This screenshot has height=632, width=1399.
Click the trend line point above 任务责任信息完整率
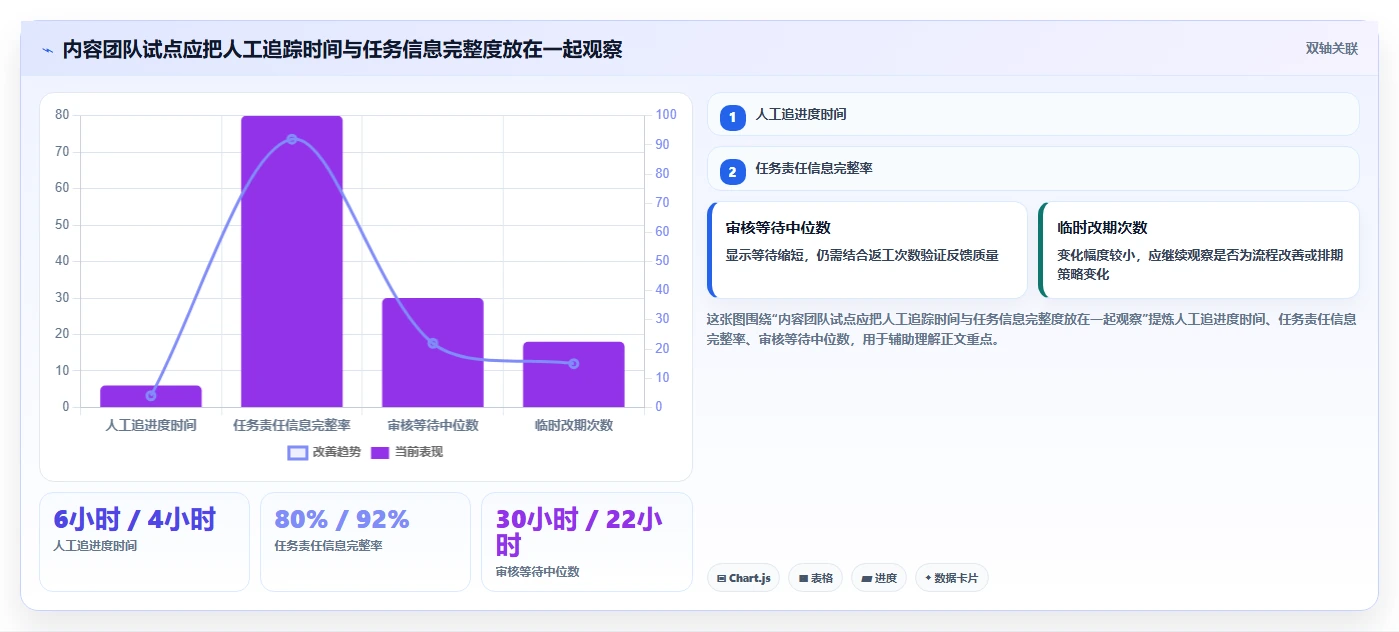point(292,139)
